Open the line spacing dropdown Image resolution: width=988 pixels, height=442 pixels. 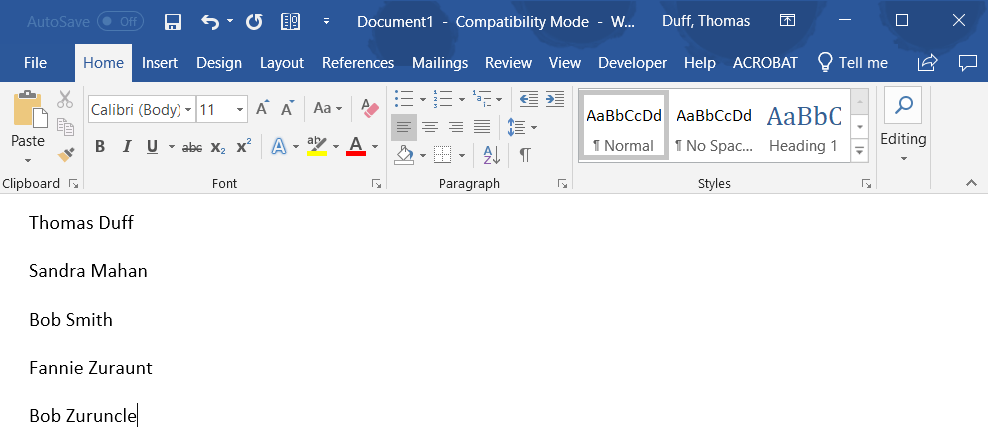coord(534,127)
